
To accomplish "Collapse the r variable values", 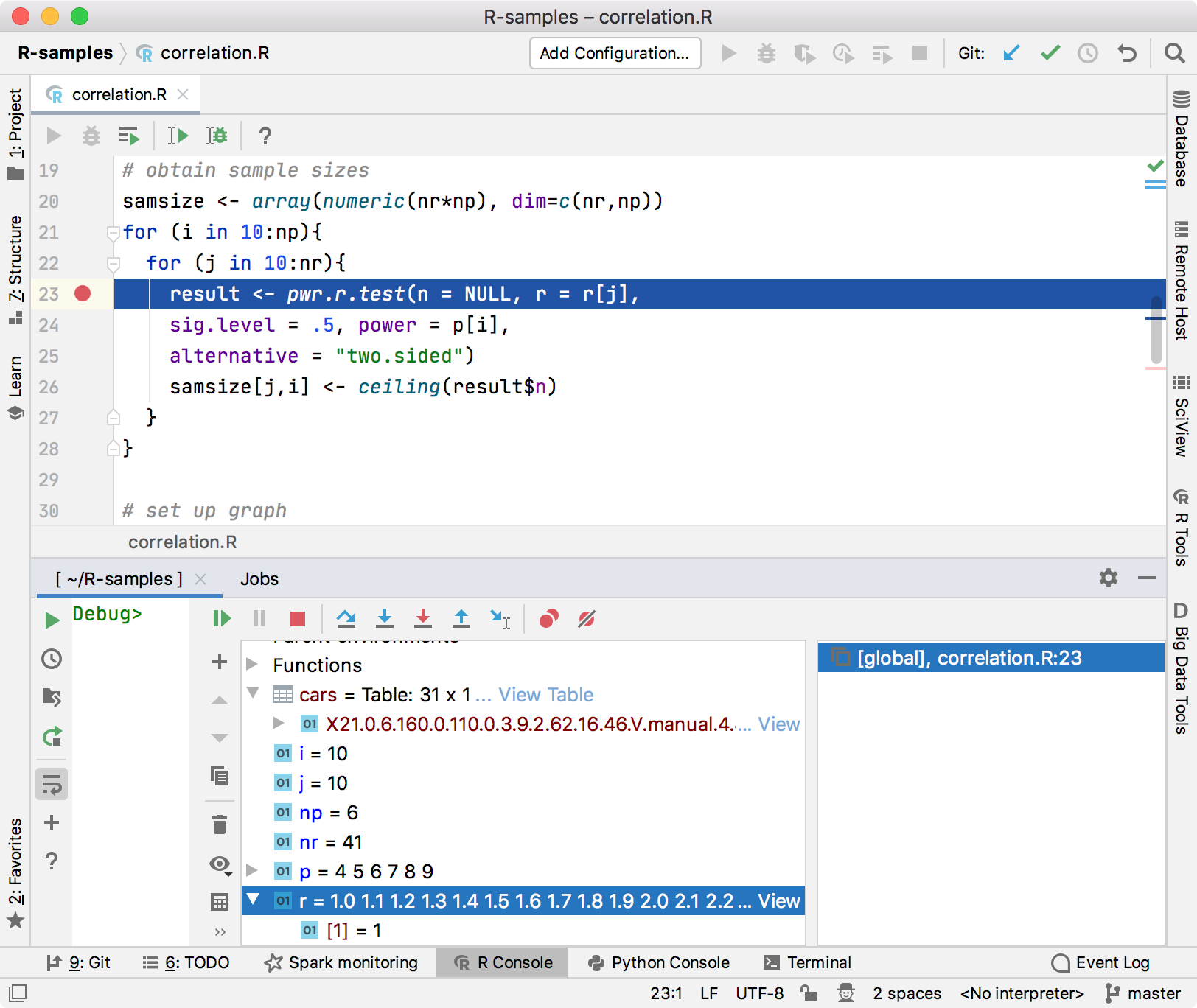I will 254,900.
